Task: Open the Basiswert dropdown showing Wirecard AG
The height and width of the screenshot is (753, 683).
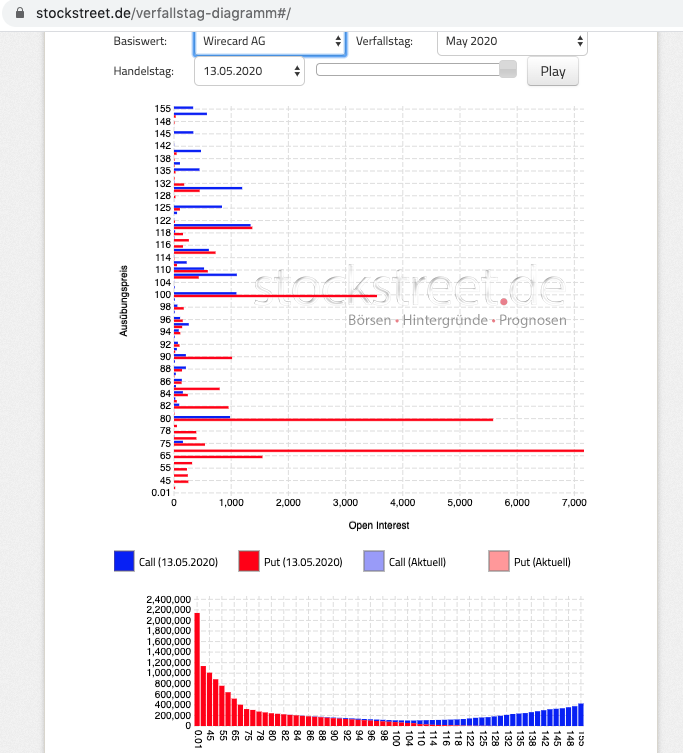Action: pyautogui.click(x=270, y=41)
